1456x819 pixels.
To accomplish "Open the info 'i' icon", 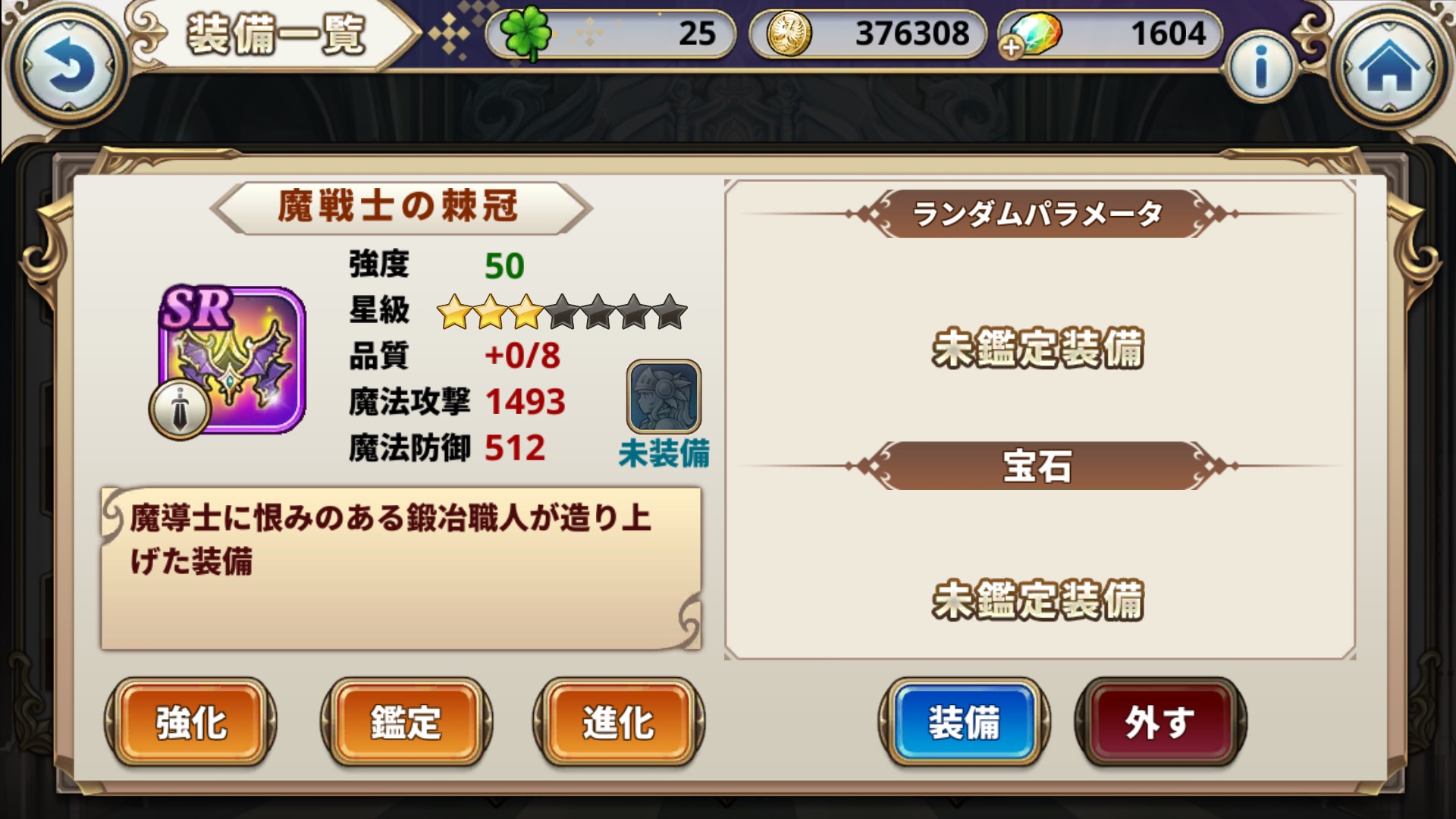I will (x=1260, y=68).
